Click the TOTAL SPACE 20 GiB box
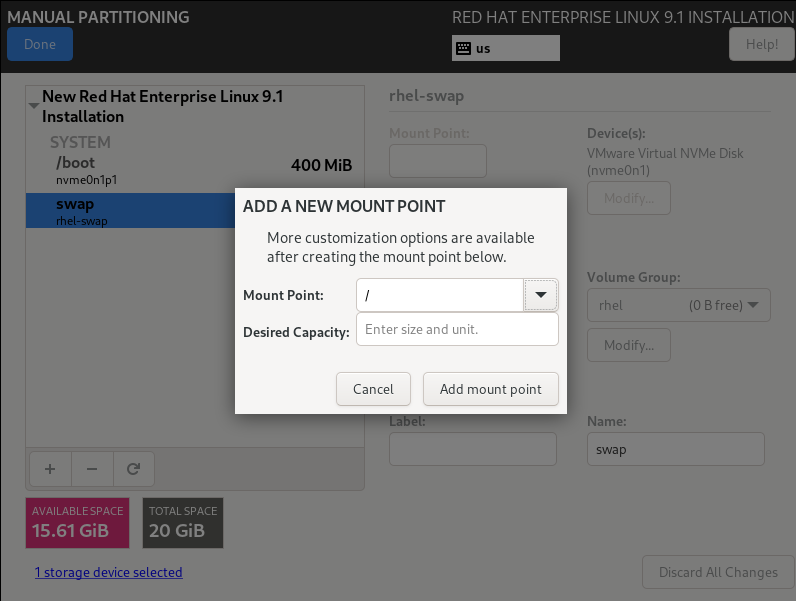The width and height of the screenshot is (796, 601). (x=183, y=523)
